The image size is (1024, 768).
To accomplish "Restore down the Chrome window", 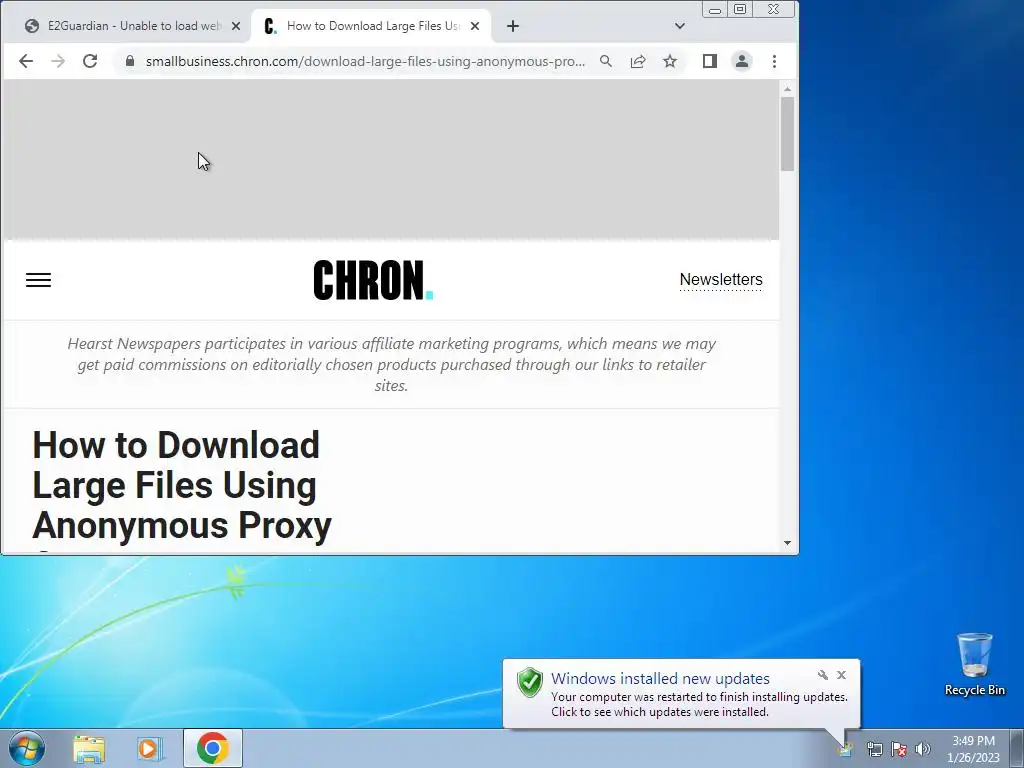I will 740,9.
